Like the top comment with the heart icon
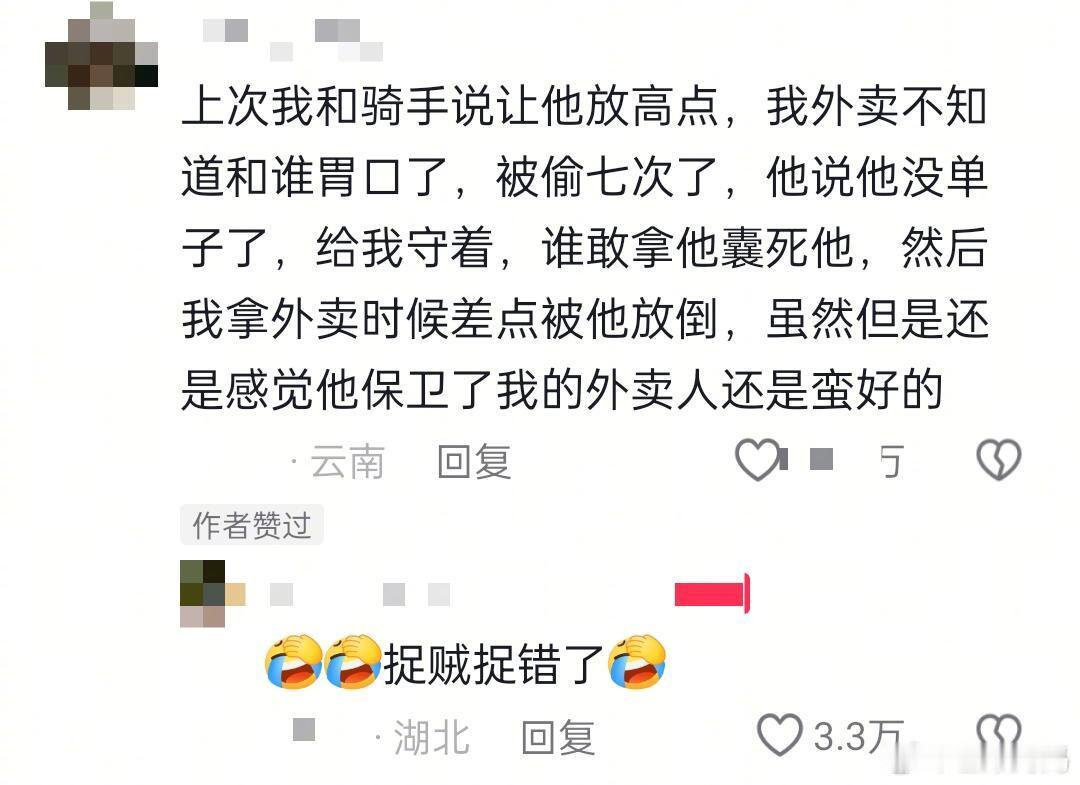 [758, 459]
